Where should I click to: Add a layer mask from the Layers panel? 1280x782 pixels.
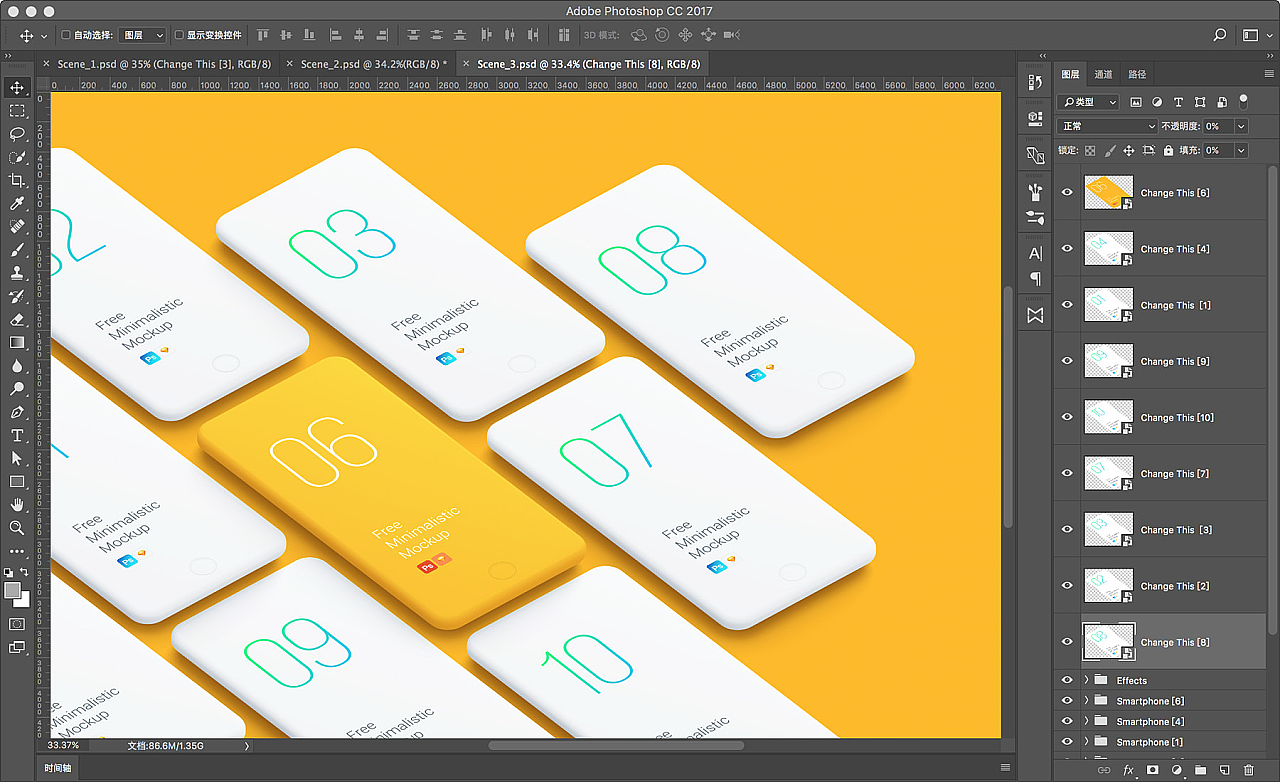[x=1153, y=769]
